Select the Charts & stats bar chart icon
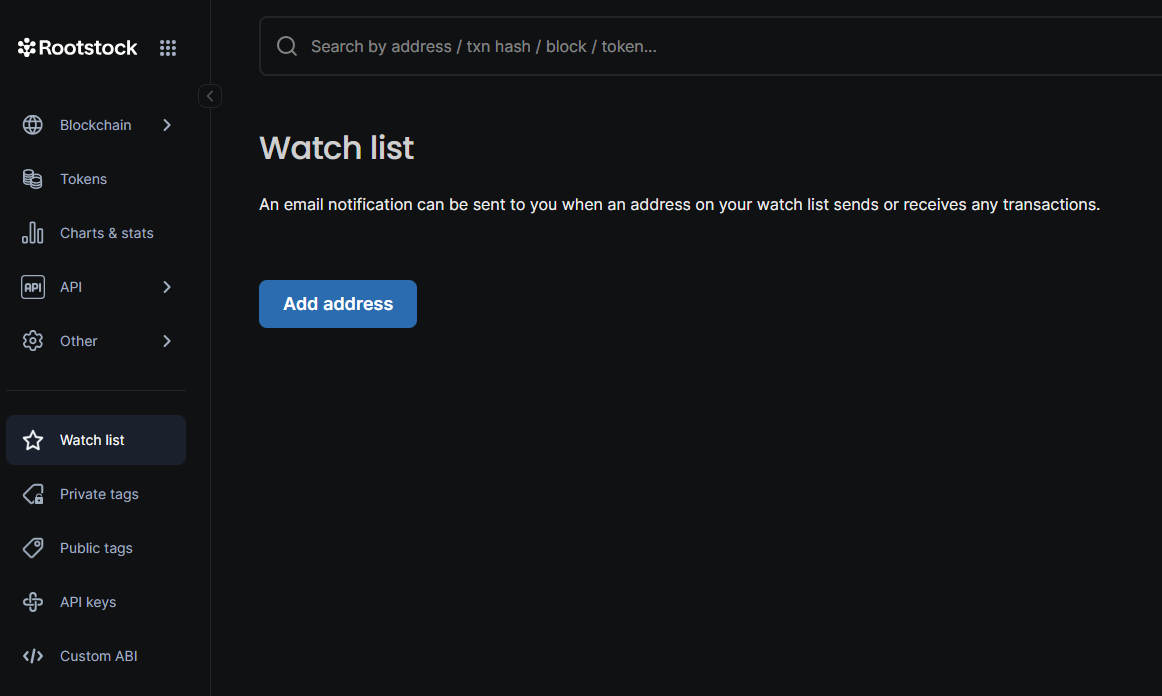The height and width of the screenshot is (696, 1162). [32, 232]
